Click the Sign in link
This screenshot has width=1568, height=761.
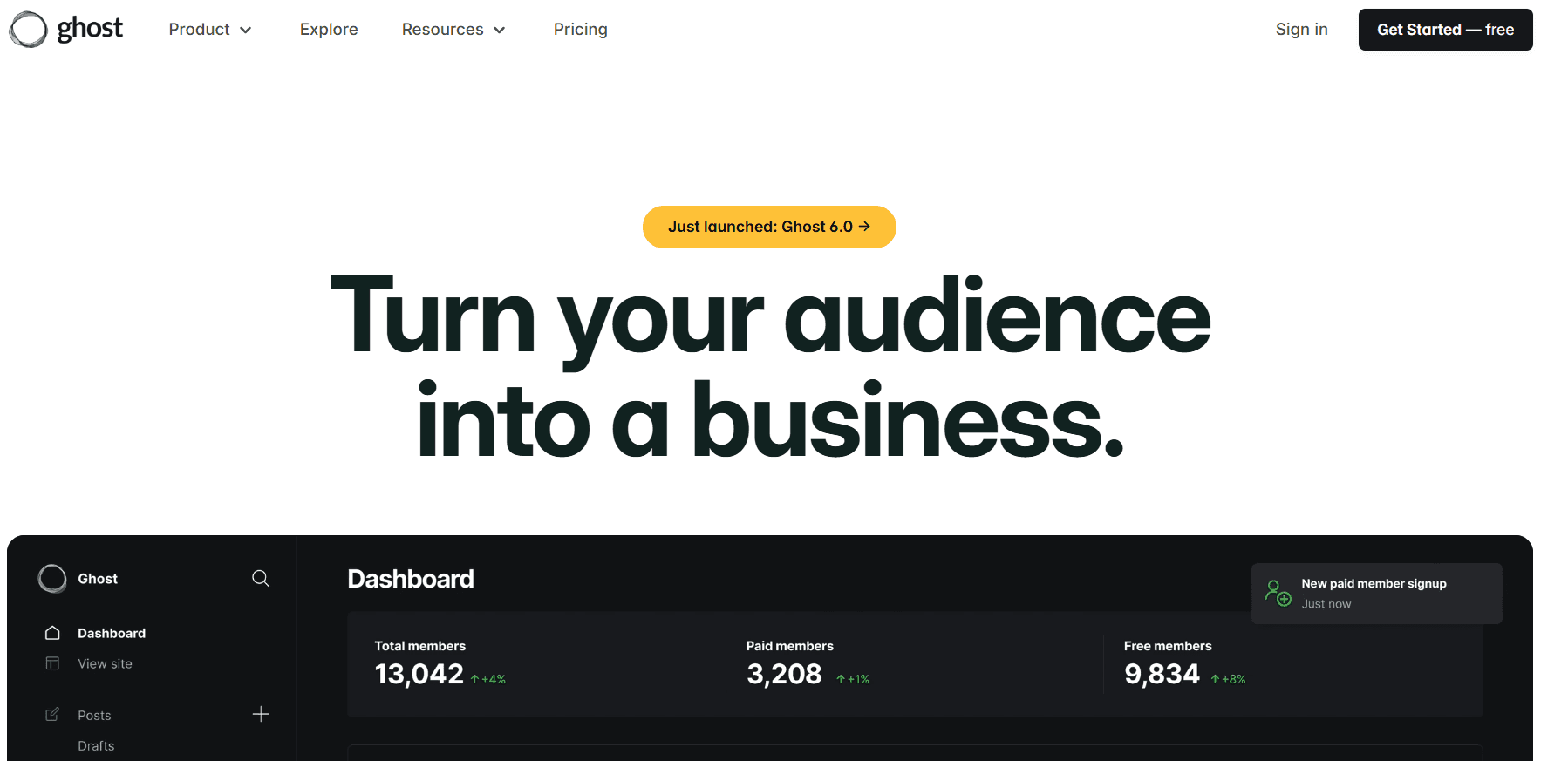1301,30
